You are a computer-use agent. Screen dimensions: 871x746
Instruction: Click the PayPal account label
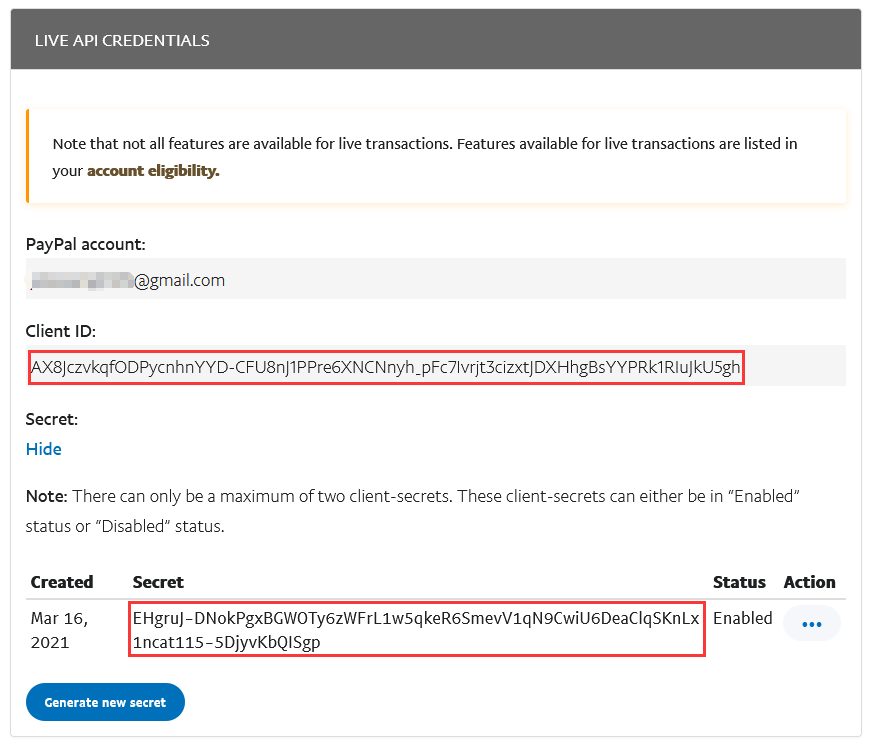point(86,244)
